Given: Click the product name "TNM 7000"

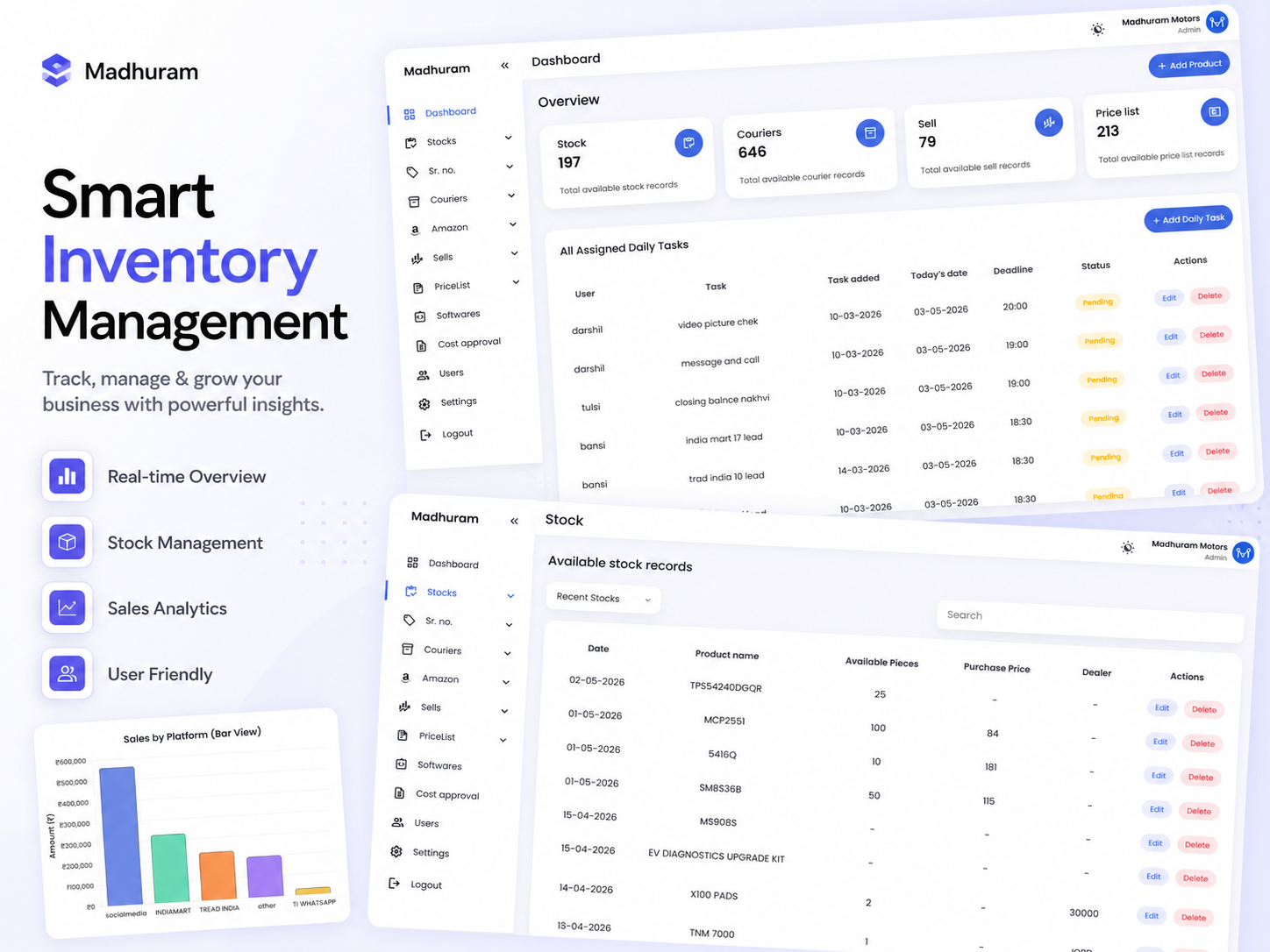Looking at the screenshot, I should click(x=712, y=934).
